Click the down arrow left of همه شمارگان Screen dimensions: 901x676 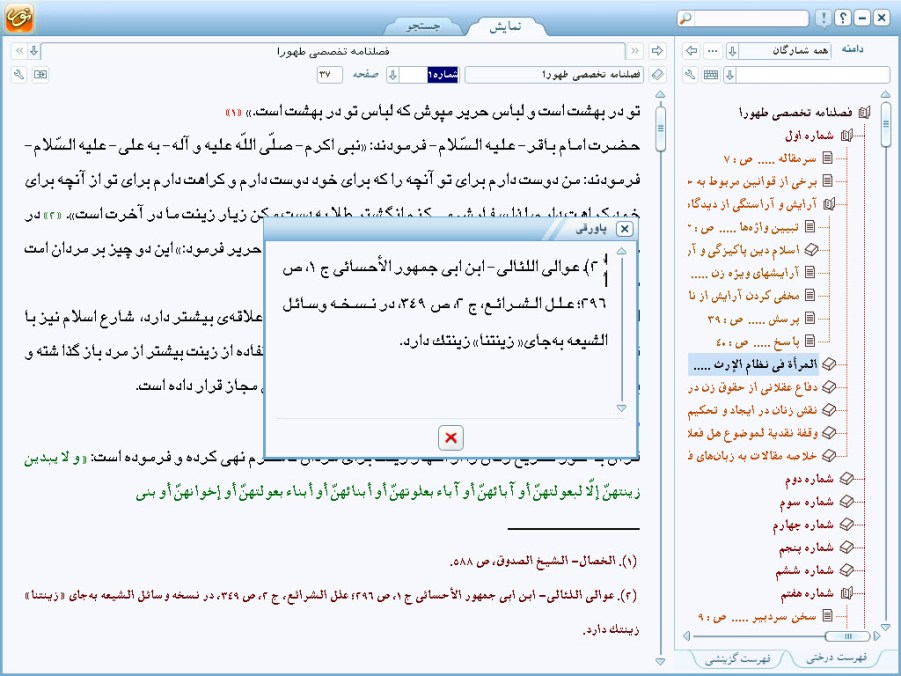[x=732, y=51]
